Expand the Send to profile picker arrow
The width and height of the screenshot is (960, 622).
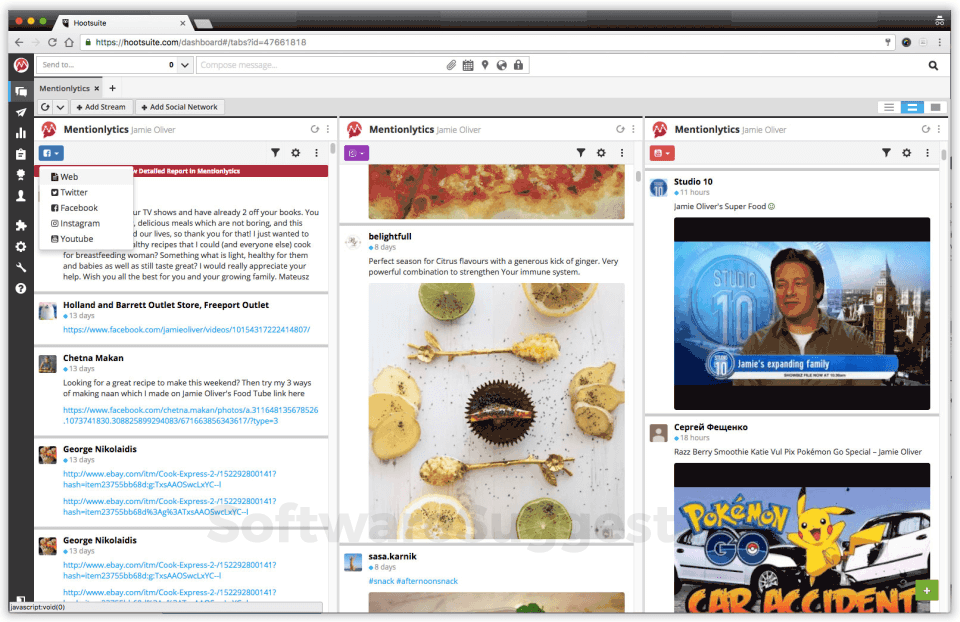[185, 65]
